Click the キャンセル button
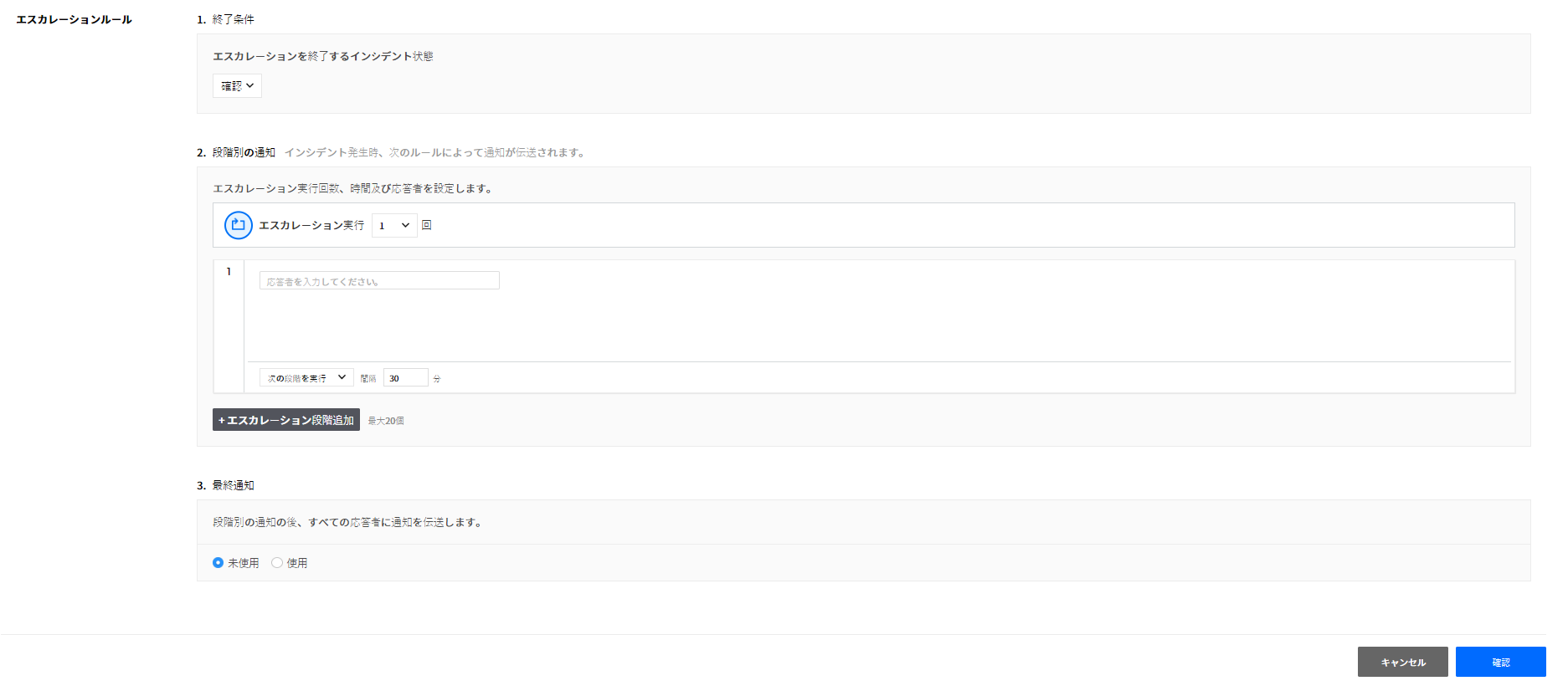This screenshot has width=1568, height=686. point(1402,662)
